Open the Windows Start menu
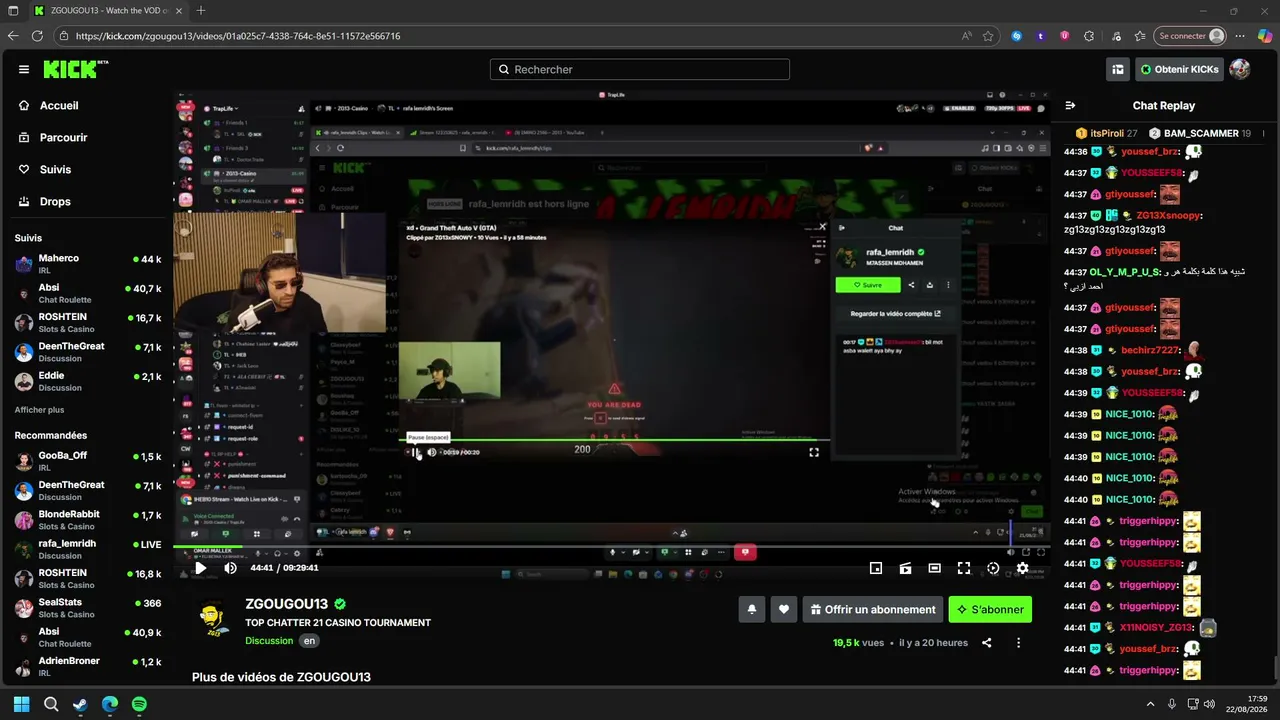The height and width of the screenshot is (720, 1280). click(21, 704)
